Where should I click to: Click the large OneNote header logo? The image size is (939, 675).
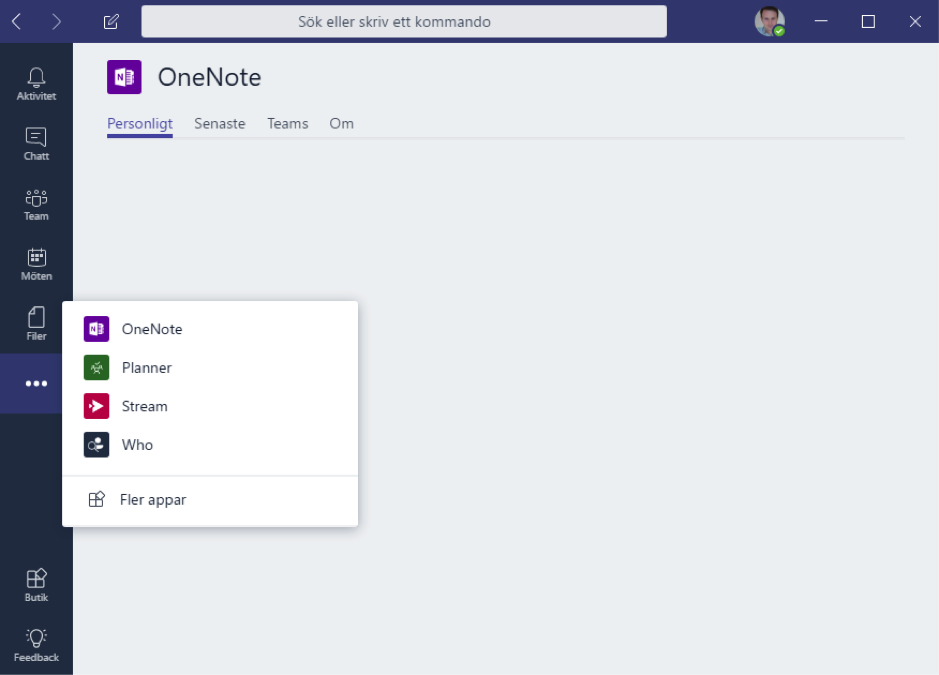pyautogui.click(x=124, y=77)
